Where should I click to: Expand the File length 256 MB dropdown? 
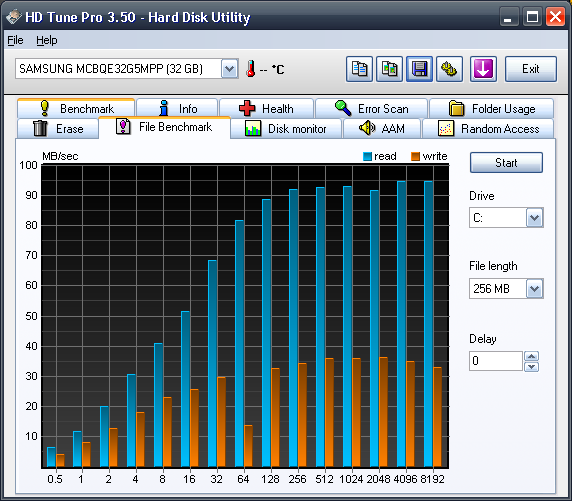click(x=534, y=289)
